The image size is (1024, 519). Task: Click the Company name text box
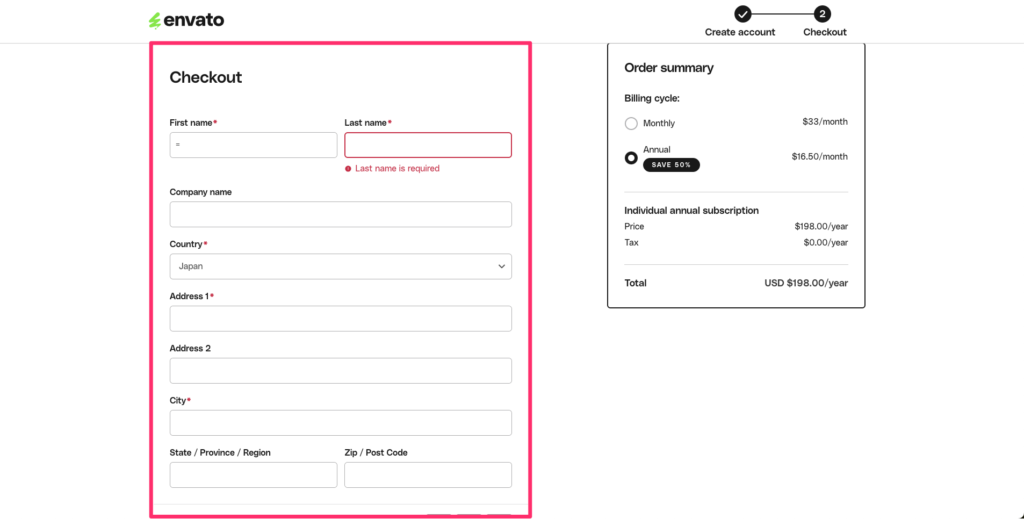[x=341, y=214]
